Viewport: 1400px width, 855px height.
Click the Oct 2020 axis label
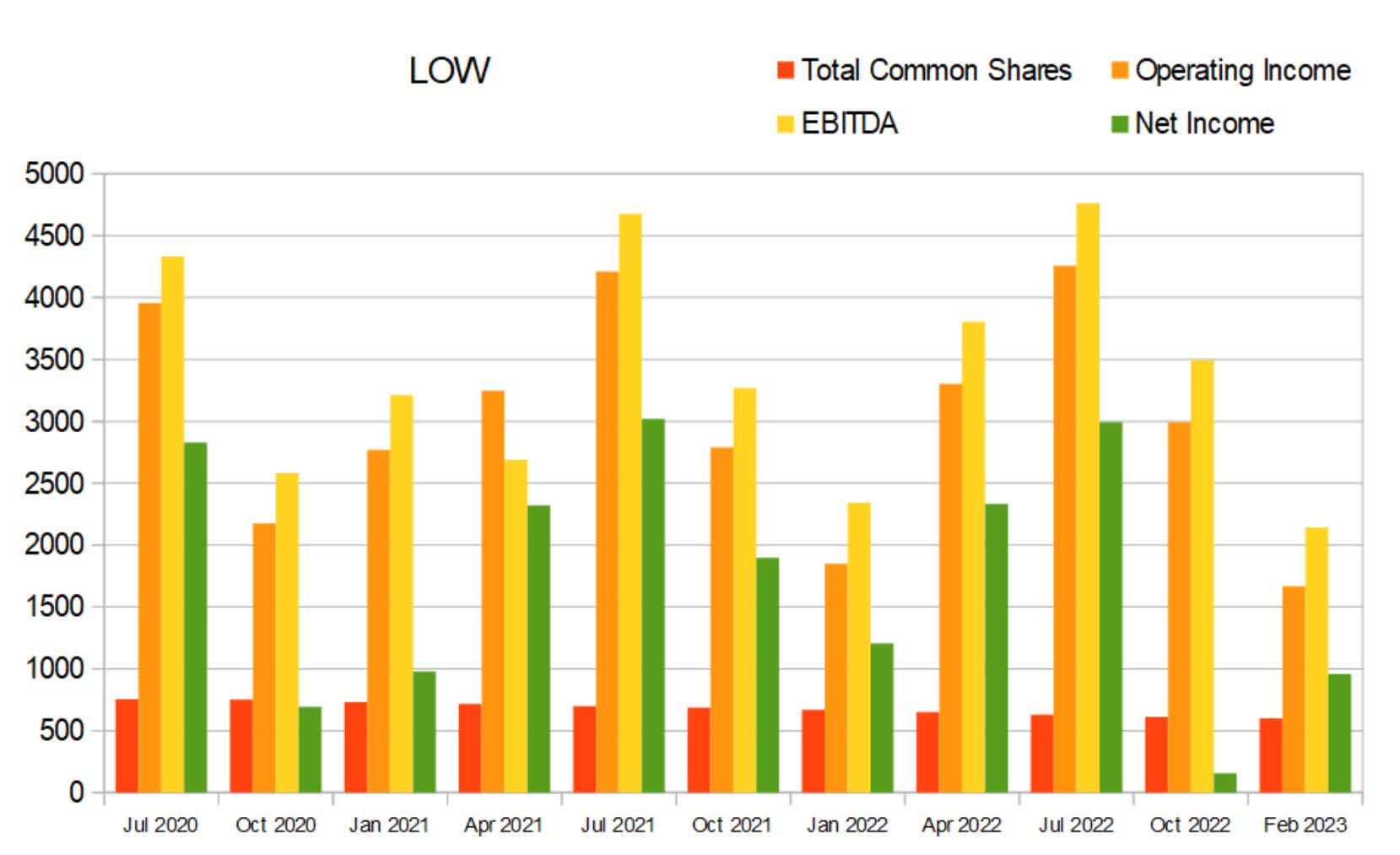pyautogui.click(x=275, y=825)
